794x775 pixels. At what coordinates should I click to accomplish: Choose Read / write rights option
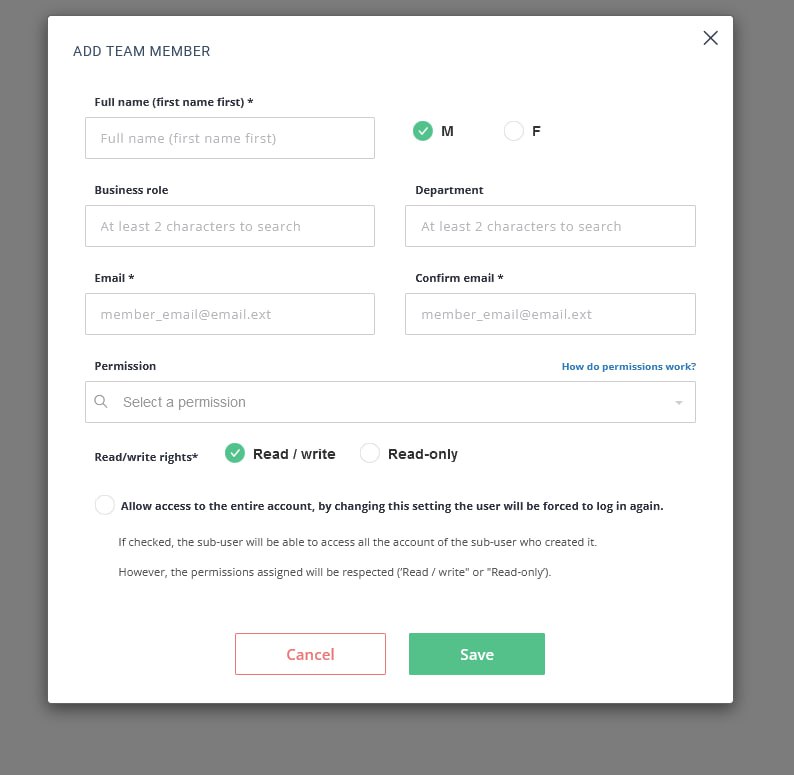[235, 453]
